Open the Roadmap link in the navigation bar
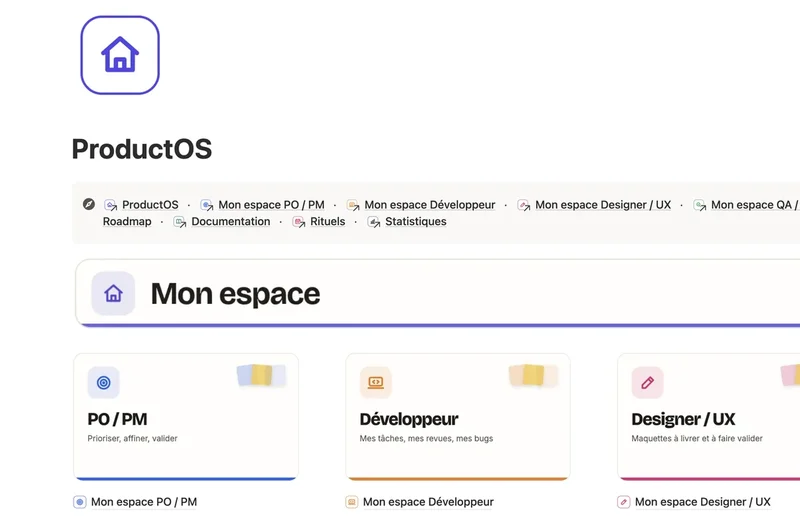 click(x=127, y=222)
